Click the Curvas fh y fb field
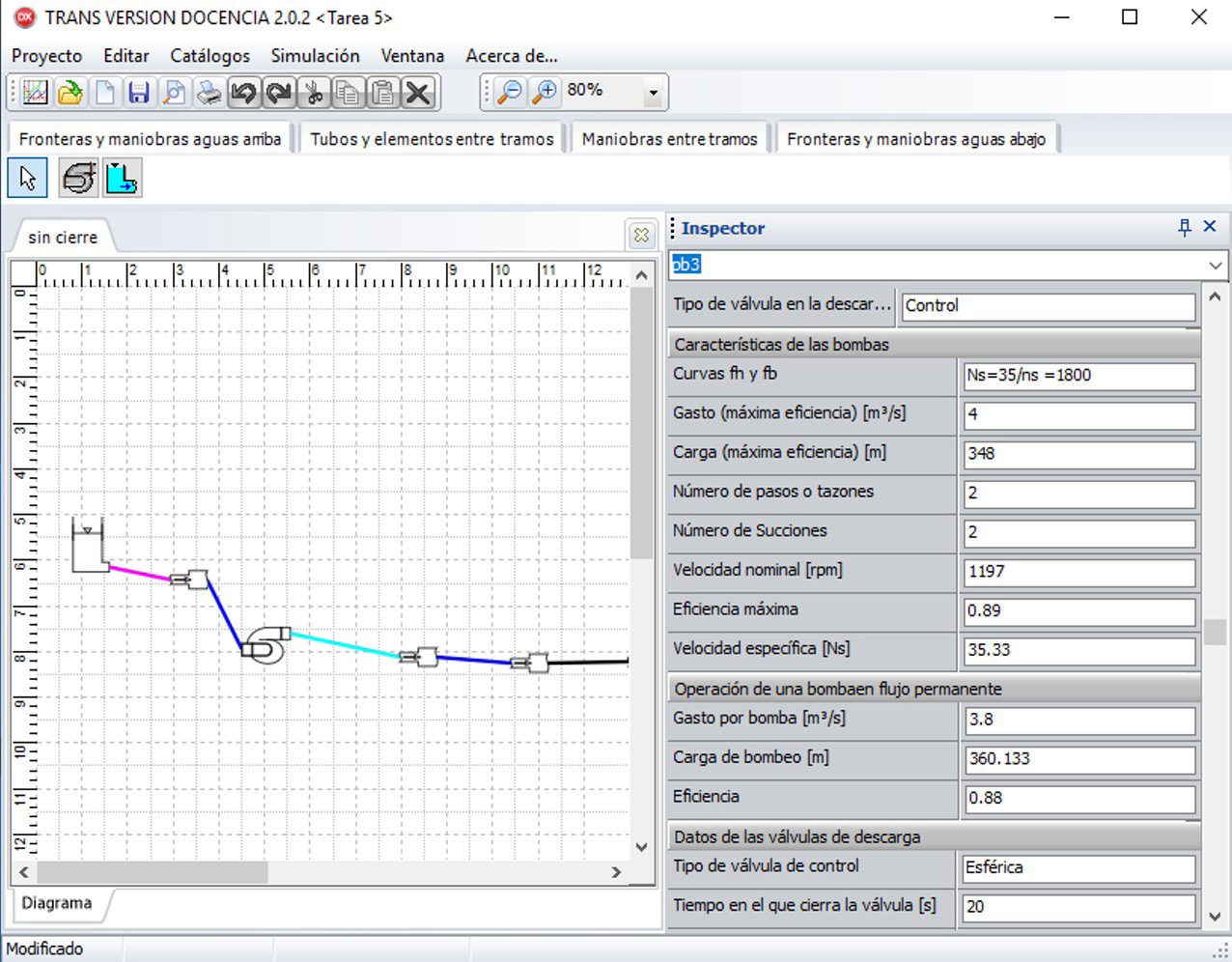This screenshot has width=1232, height=962. (1079, 376)
